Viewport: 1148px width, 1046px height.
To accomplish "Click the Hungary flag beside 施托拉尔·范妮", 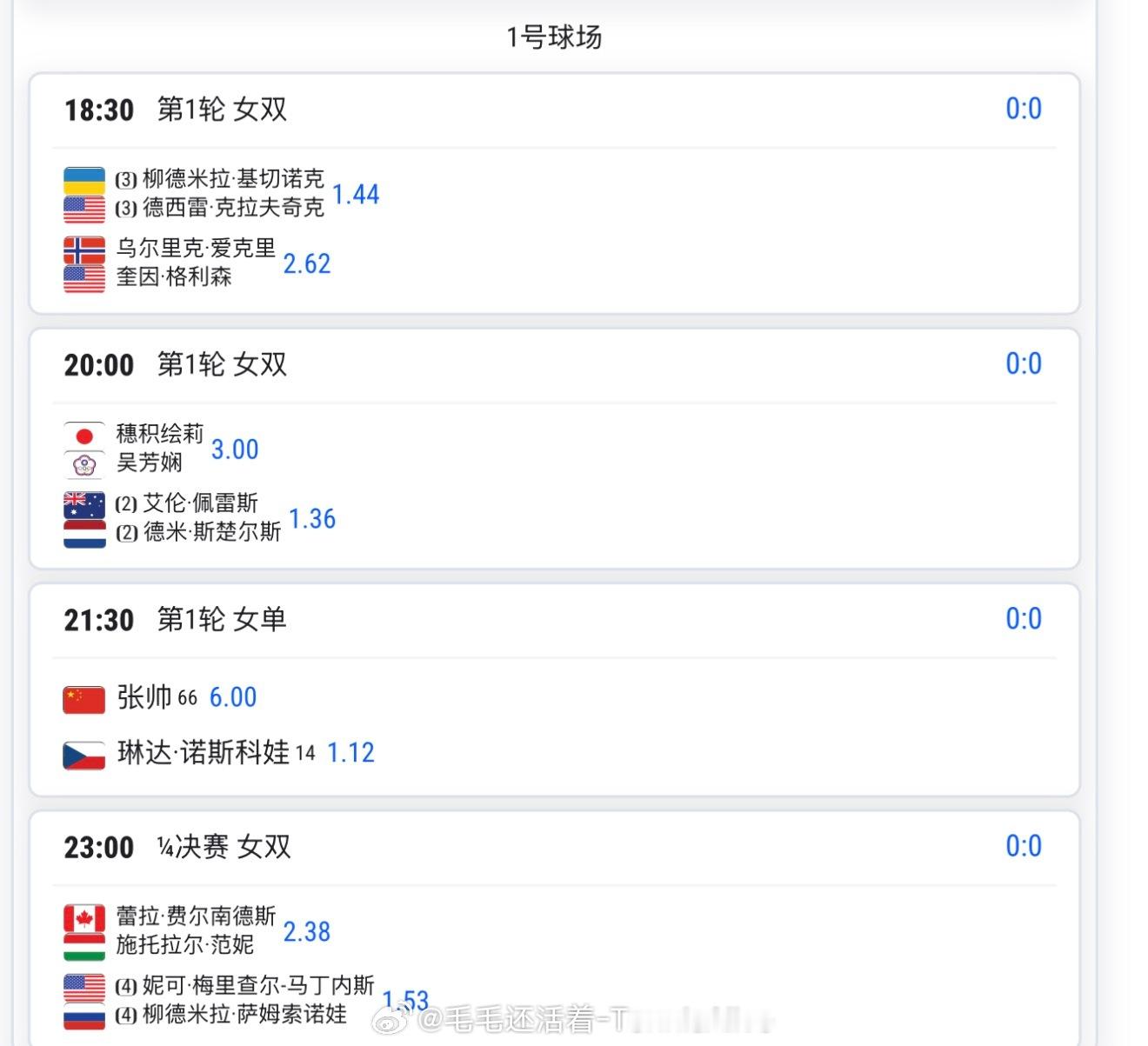I will (83, 946).
